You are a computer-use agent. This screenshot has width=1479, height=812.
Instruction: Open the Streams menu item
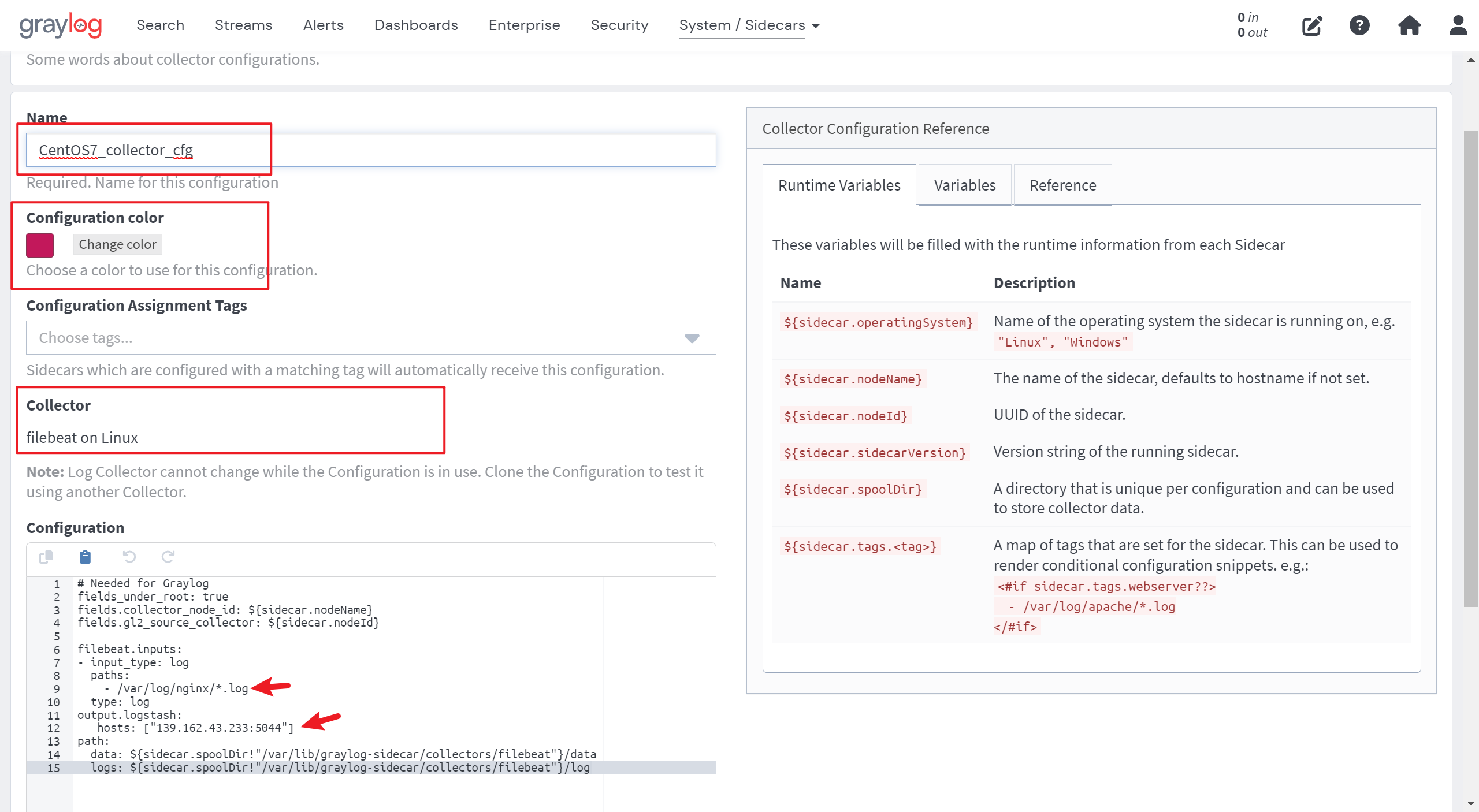(x=243, y=25)
